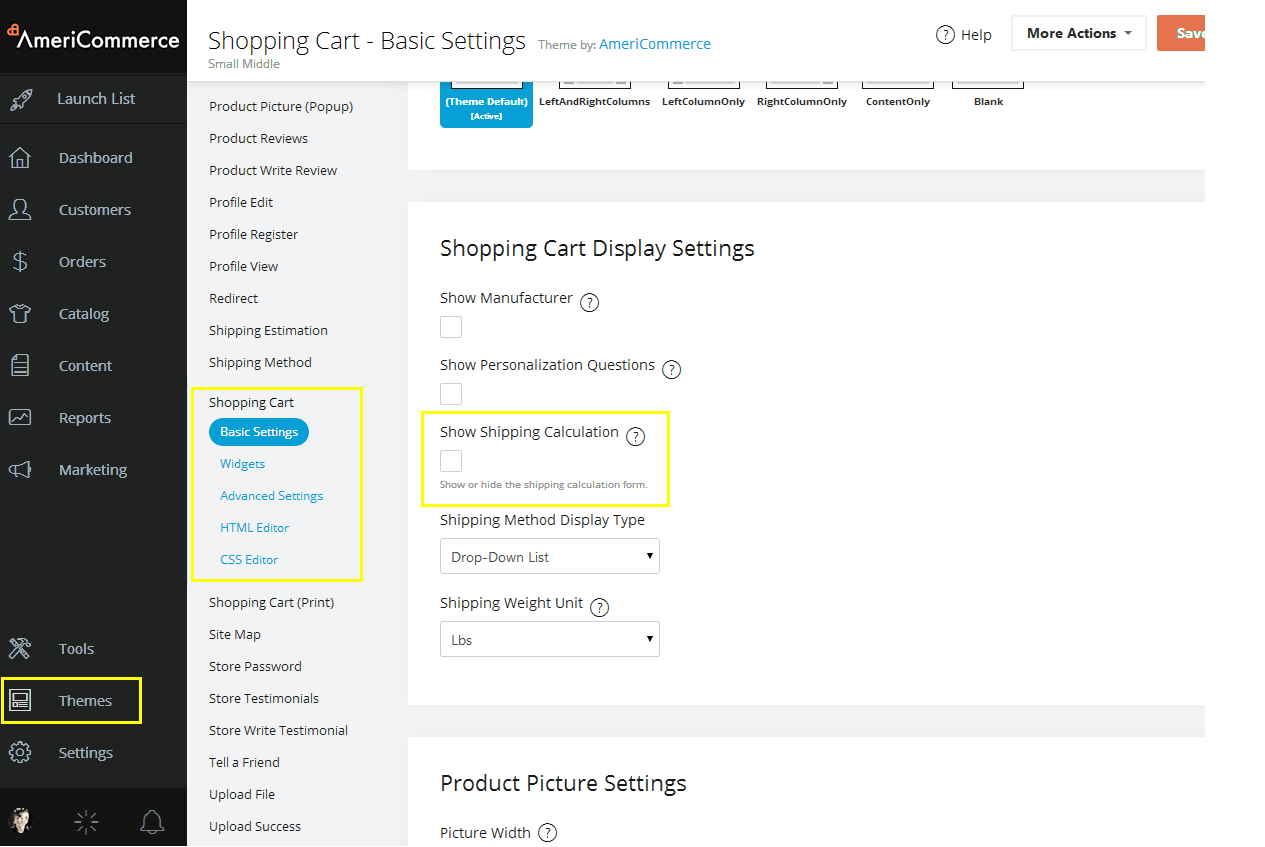Open the Shipping Method Display Type dropdown

click(549, 556)
